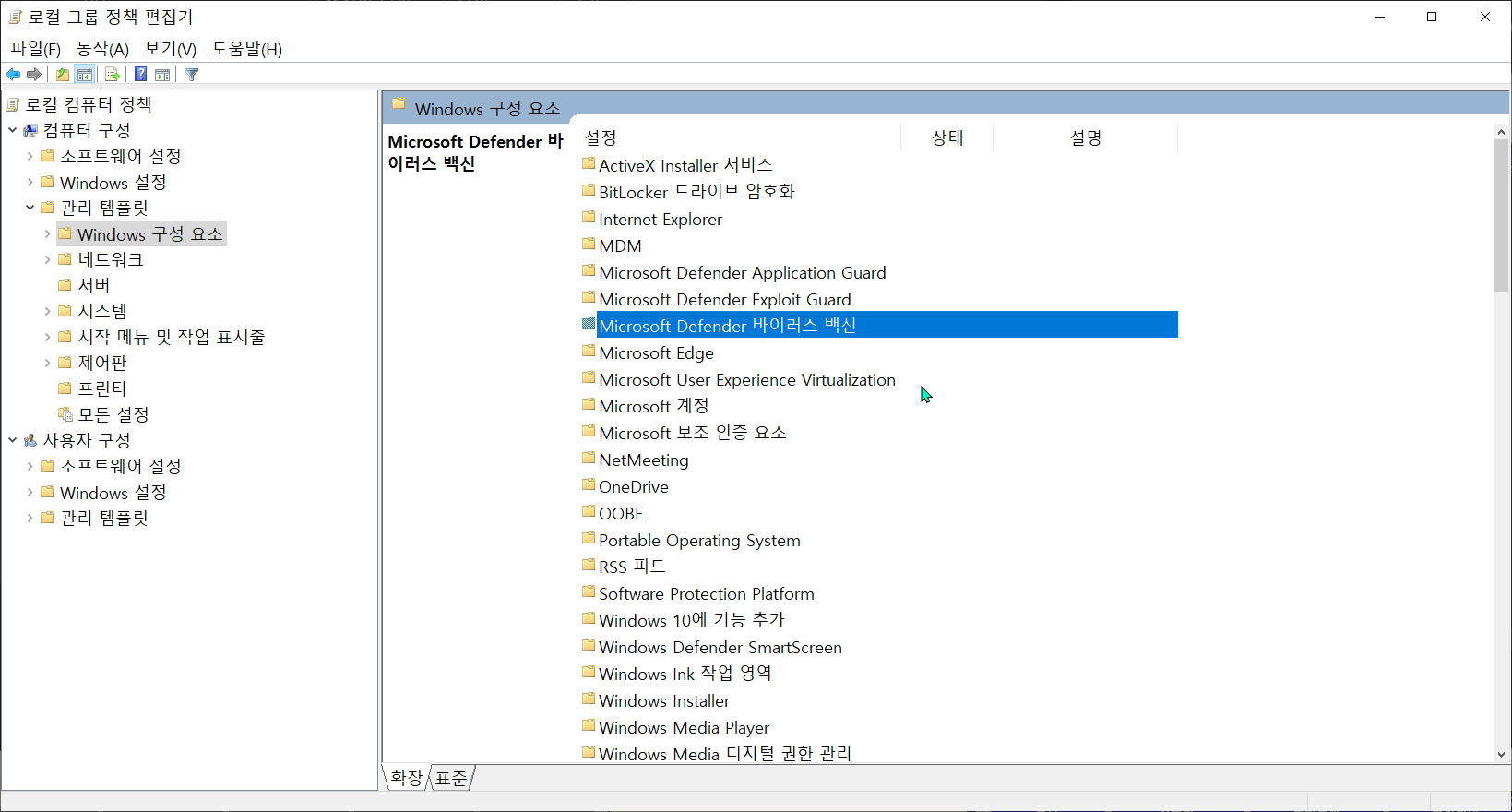Select Software Protection Platform
Image resolution: width=1512 pixels, height=812 pixels.
tap(707, 593)
